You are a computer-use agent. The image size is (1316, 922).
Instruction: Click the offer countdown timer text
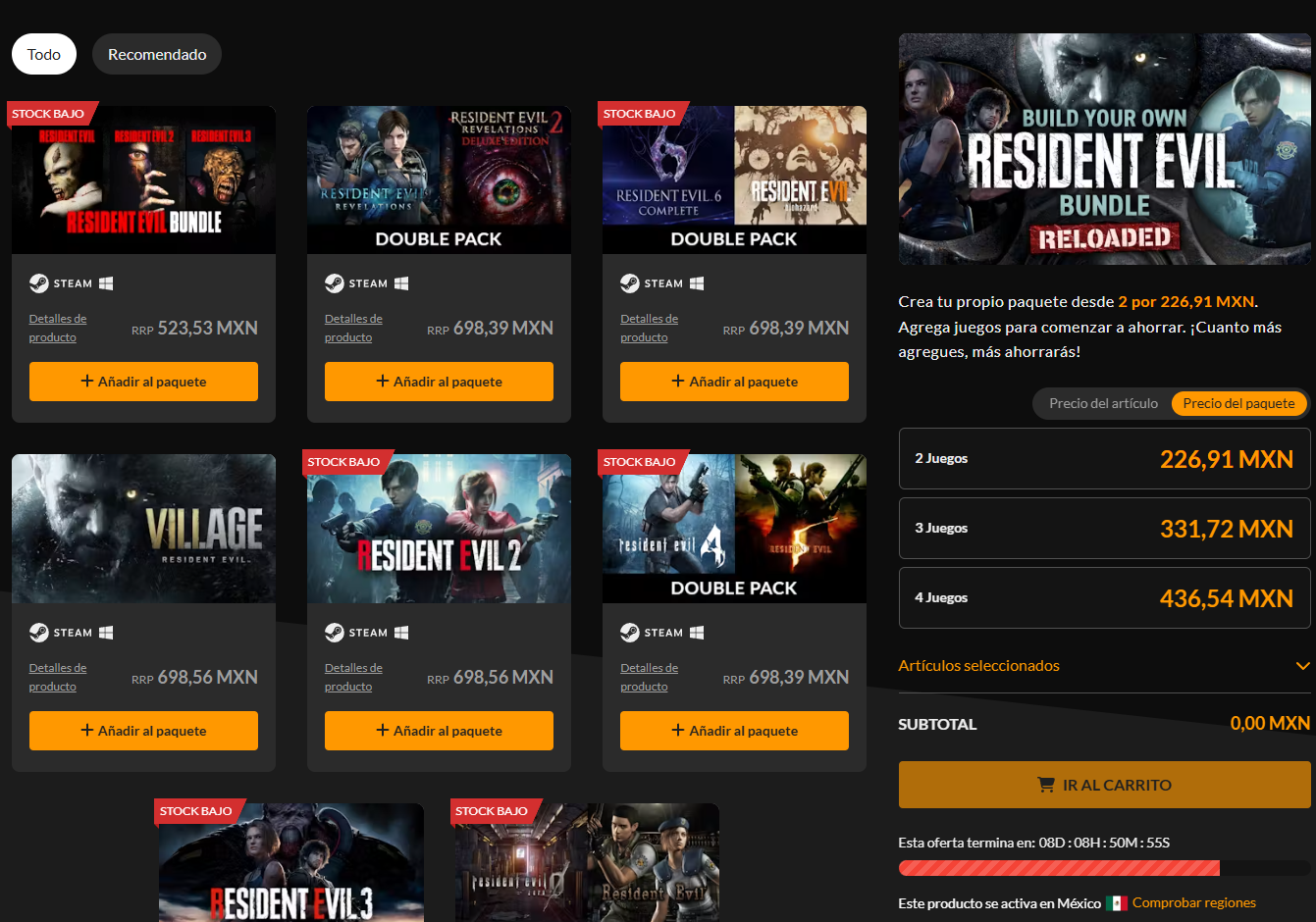pyautogui.click(x=1104, y=843)
